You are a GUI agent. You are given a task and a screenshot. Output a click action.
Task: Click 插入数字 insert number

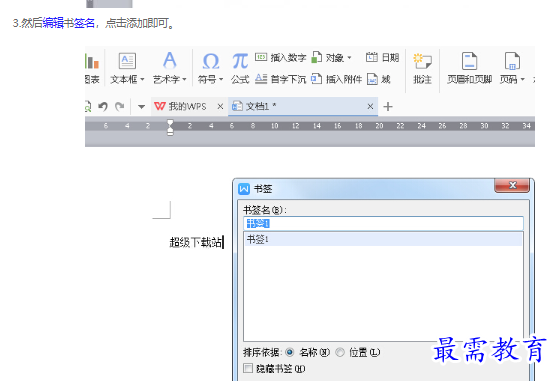pos(280,57)
